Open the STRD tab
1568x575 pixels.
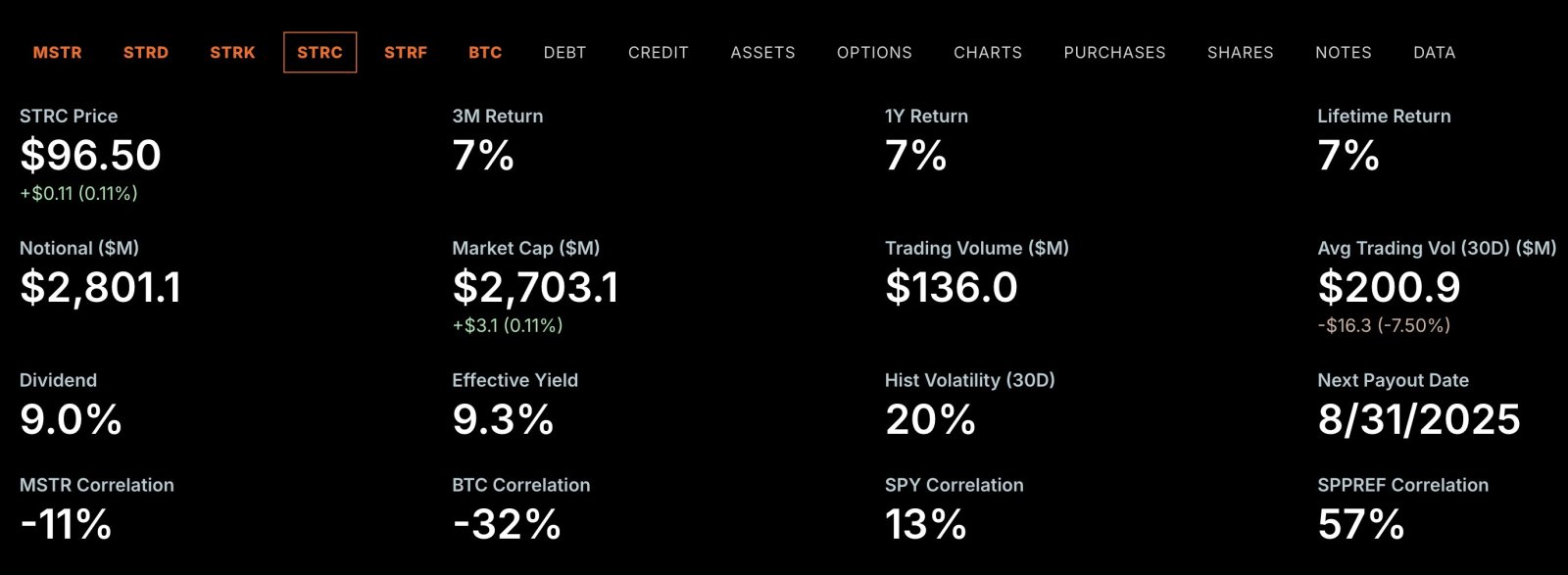tap(146, 53)
